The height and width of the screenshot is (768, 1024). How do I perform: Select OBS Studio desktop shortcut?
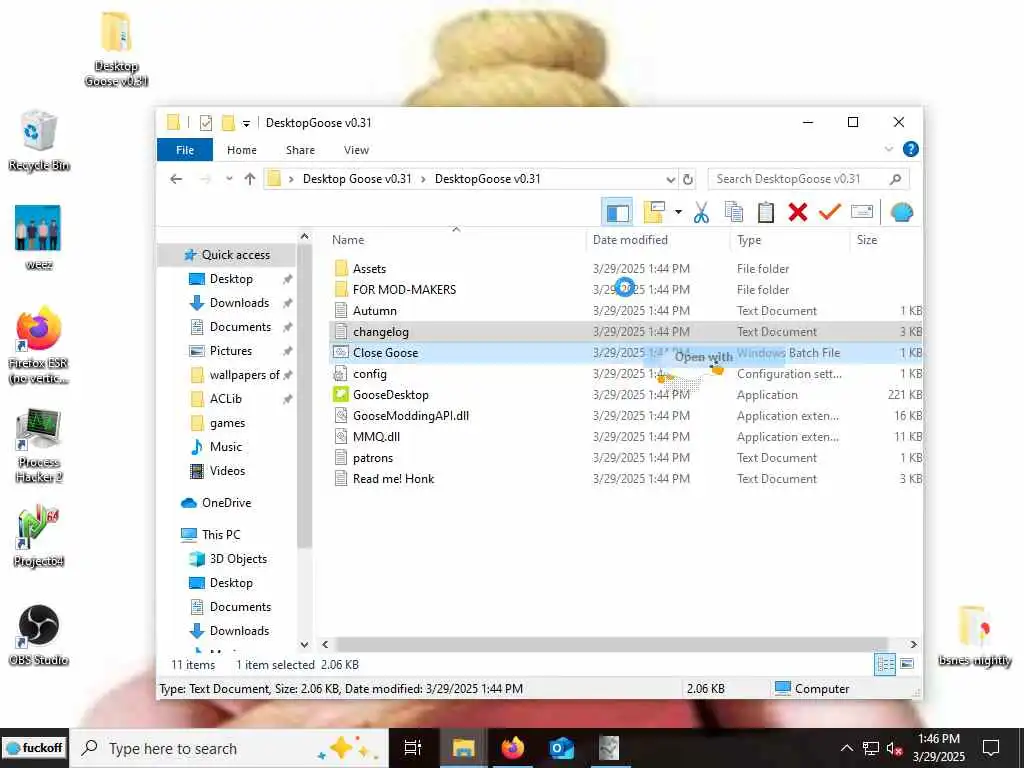(x=39, y=635)
